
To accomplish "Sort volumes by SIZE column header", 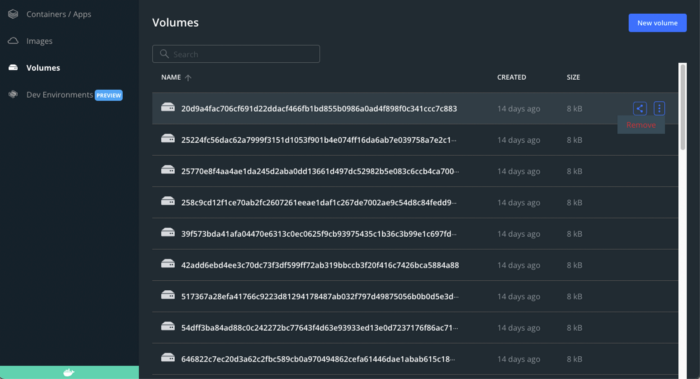I will pos(573,77).
